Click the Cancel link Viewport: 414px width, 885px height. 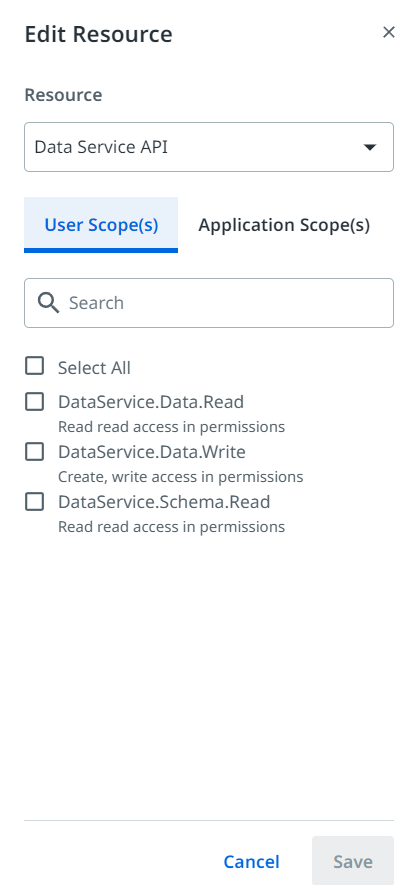tap(252, 862)
